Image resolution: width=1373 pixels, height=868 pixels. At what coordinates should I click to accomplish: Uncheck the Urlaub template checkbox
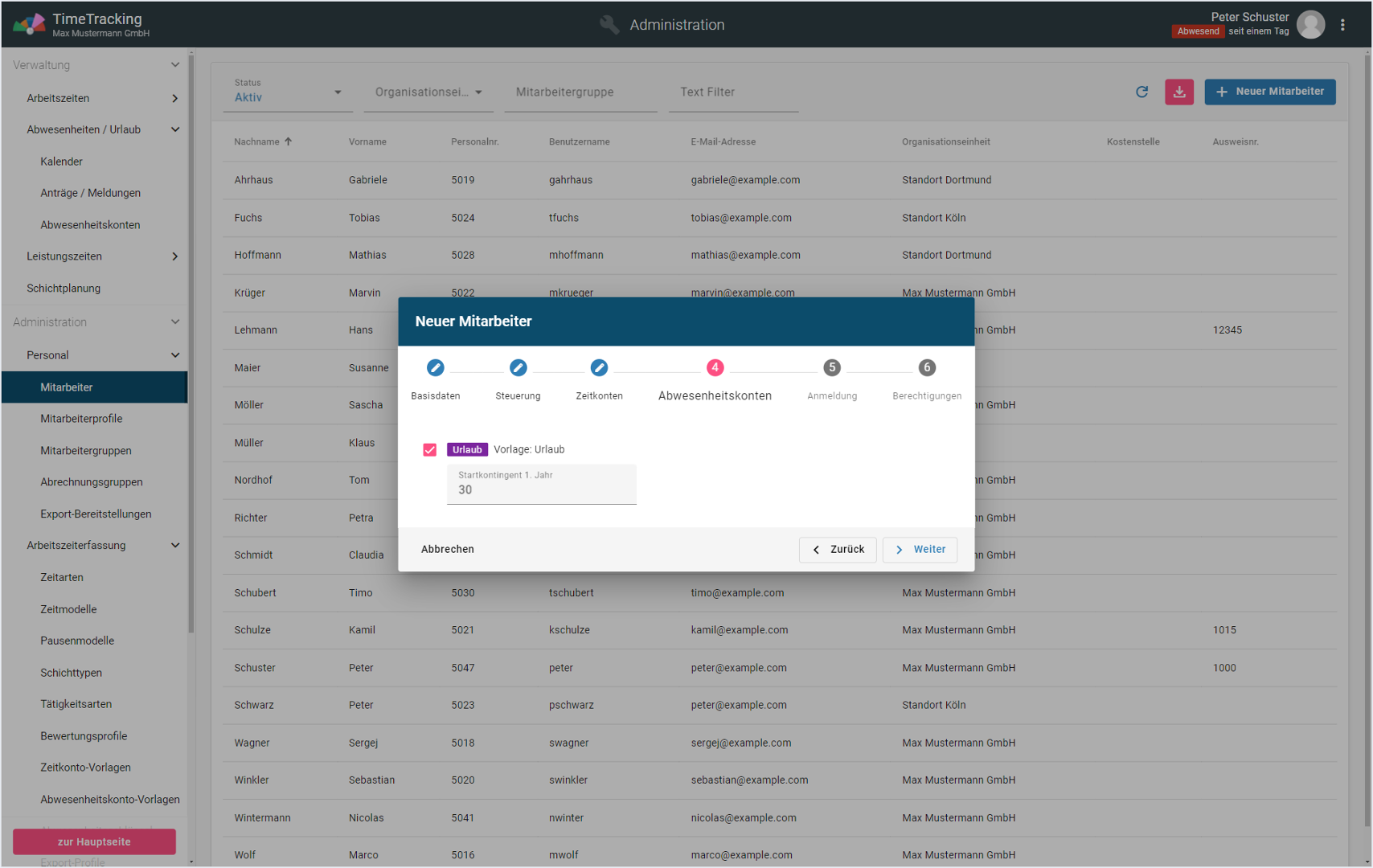coord(430,450)
